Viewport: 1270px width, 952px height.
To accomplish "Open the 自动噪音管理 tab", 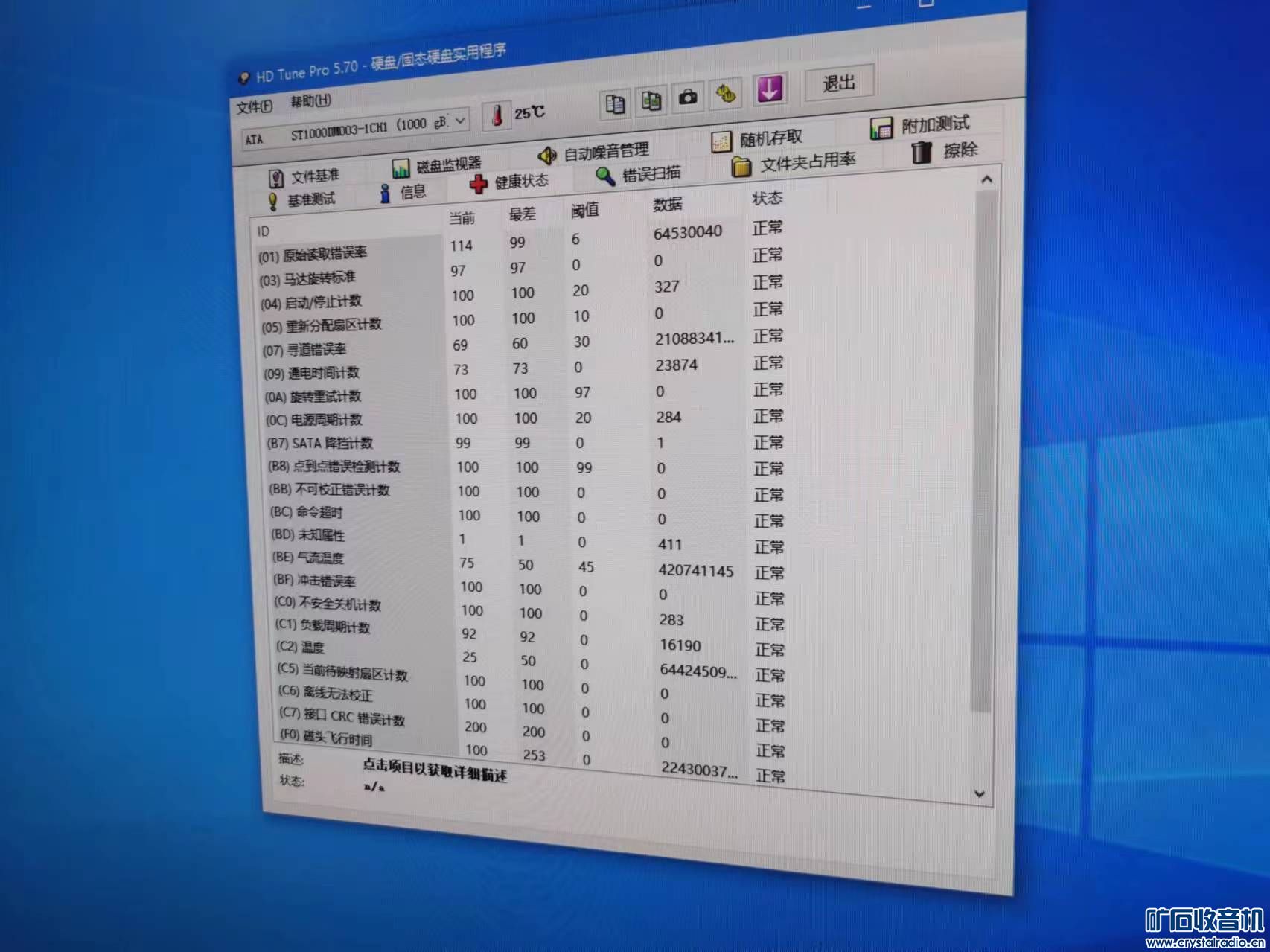I will point(593,153).
